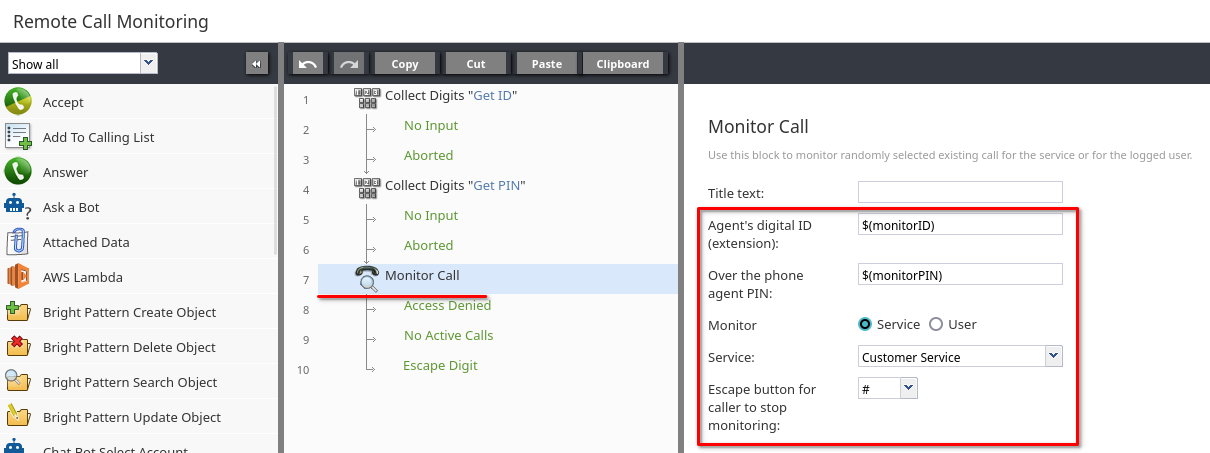Click the Attached Data paperclip icon

(x=18, y=242)
